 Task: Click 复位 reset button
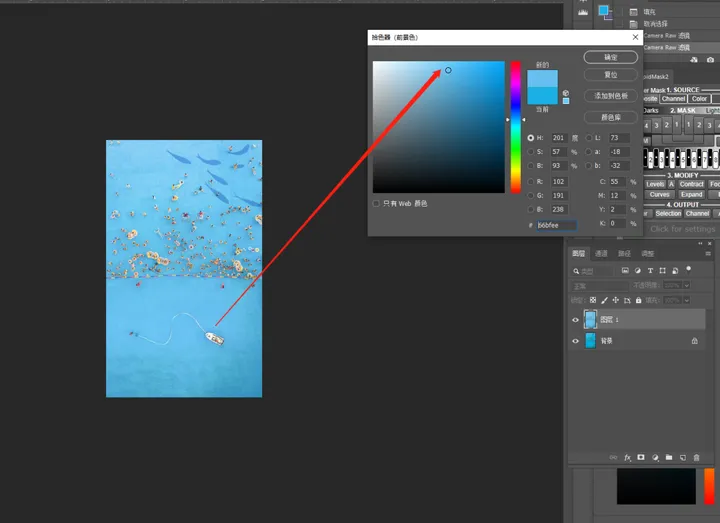611,75
